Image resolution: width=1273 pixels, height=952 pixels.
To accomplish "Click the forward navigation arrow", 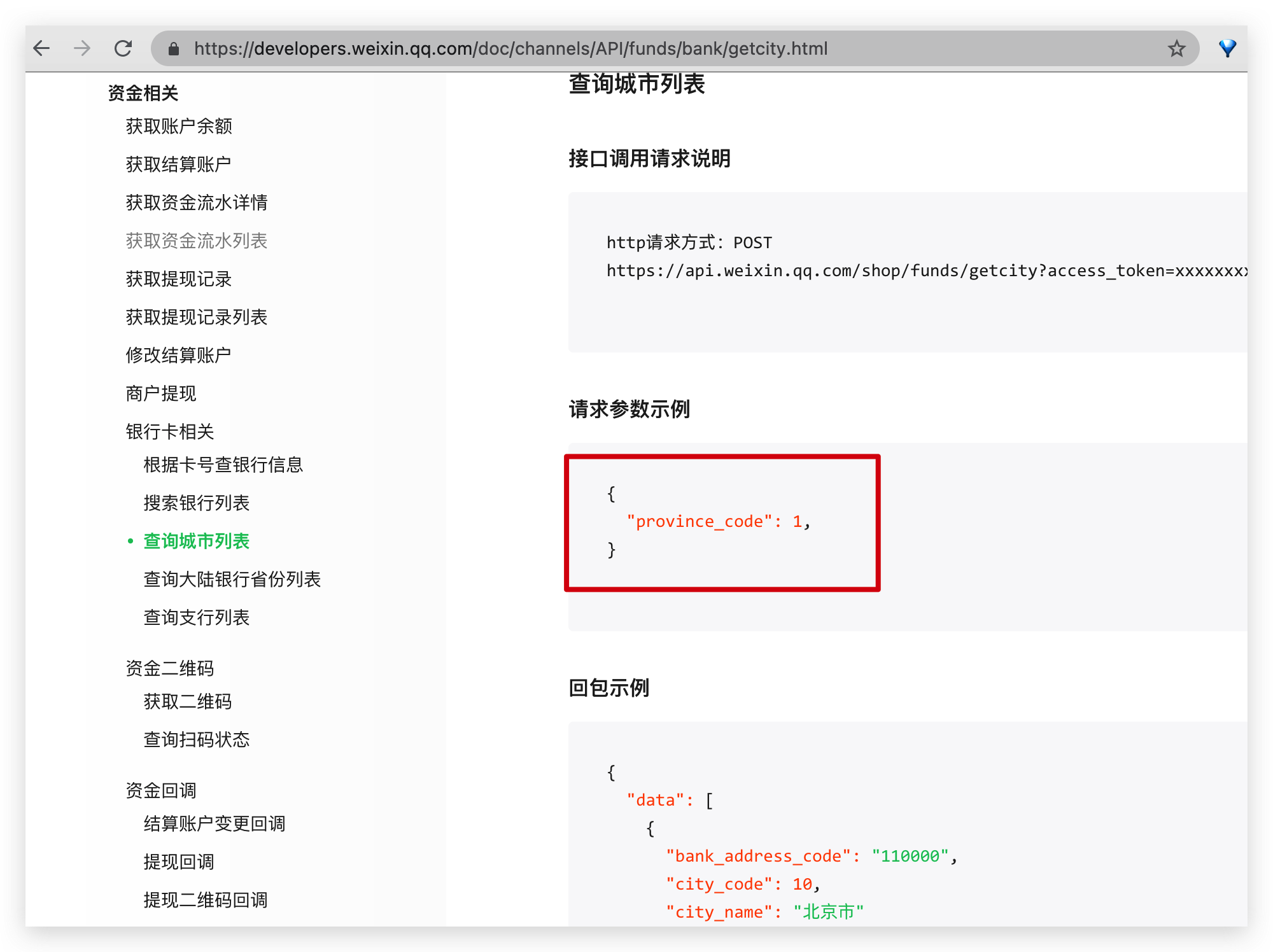I will (x=81, y=48).
